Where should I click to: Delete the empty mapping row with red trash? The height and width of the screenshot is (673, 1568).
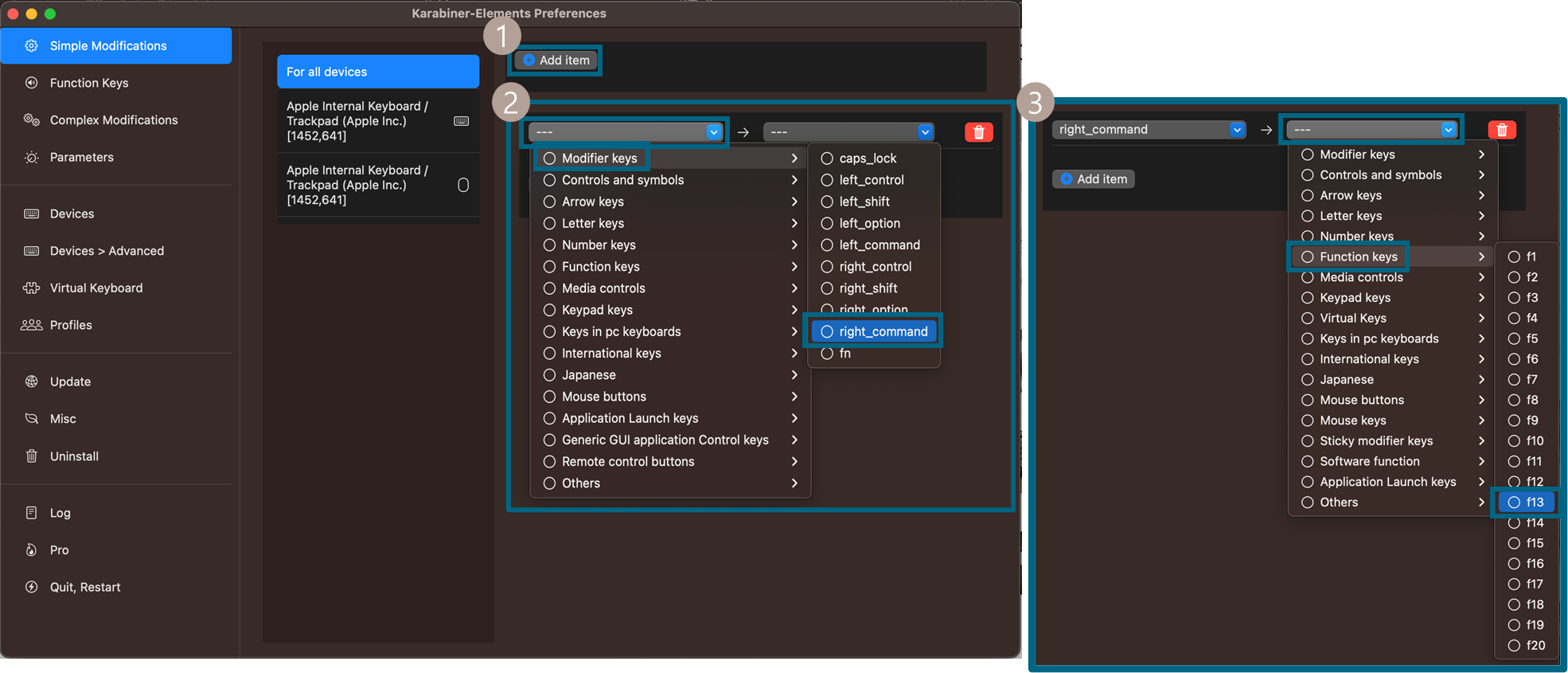979,132
